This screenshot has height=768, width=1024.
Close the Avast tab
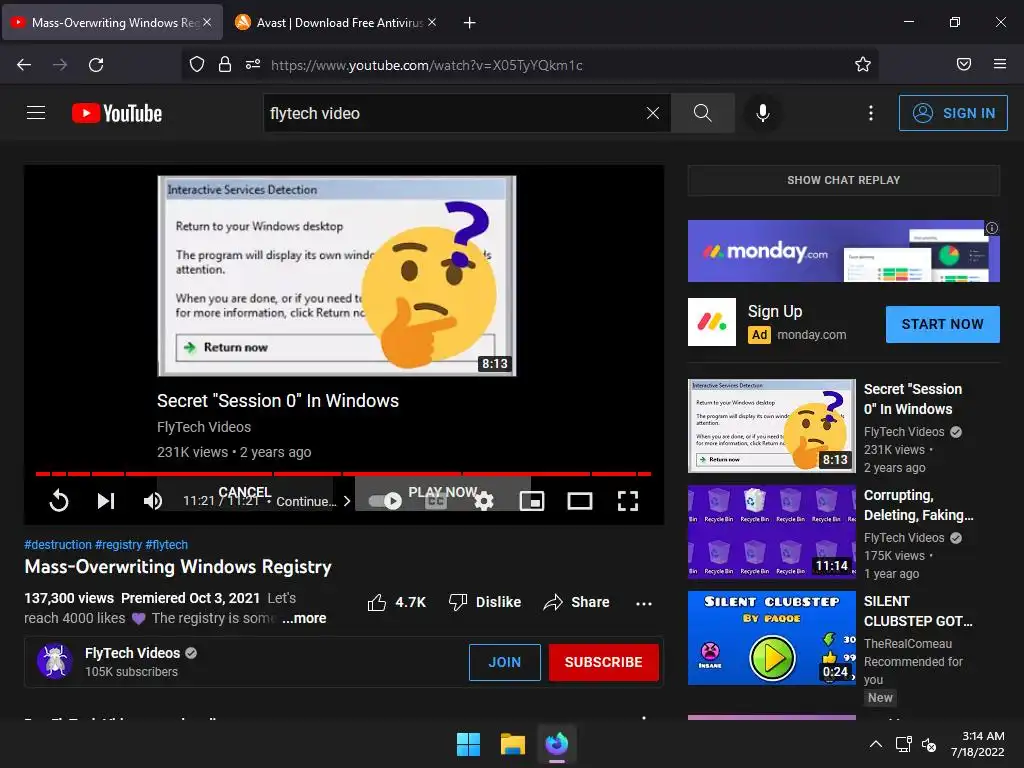click(432, 22)
